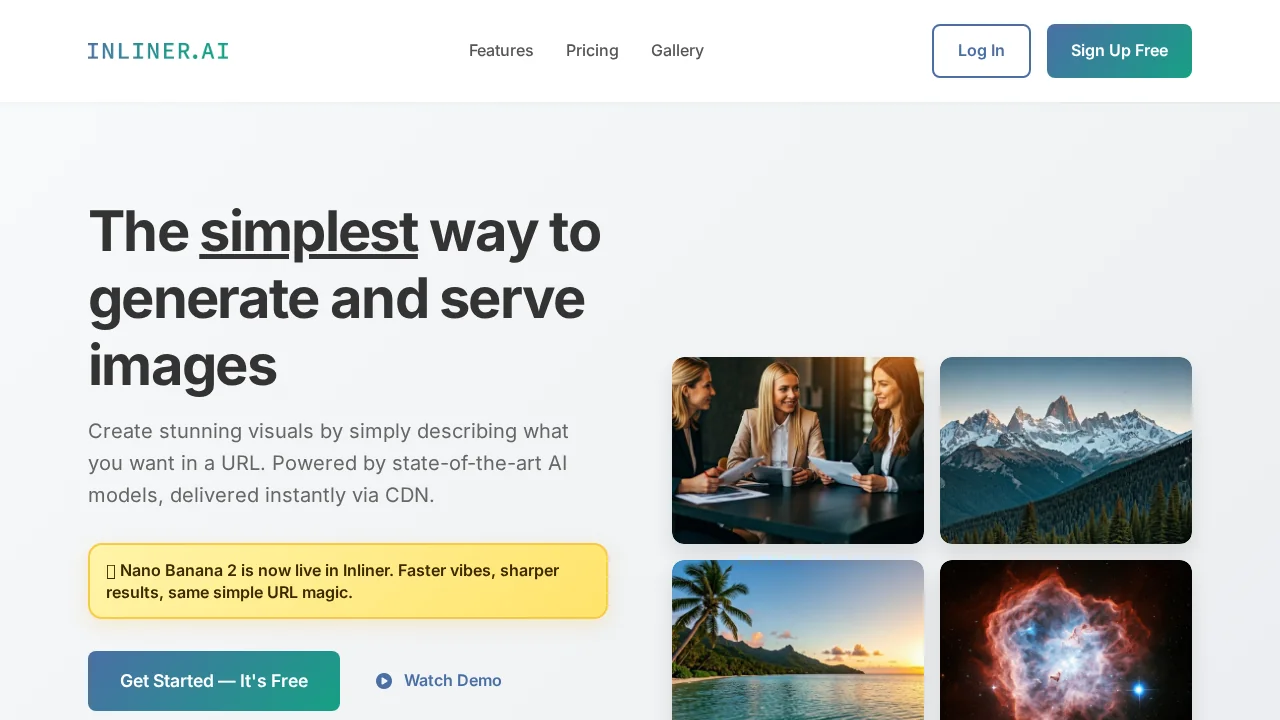This screenshot has height=720, width=1280.
Task: Click the underlined word simplest in the headline
Action: tap(309, 231)
